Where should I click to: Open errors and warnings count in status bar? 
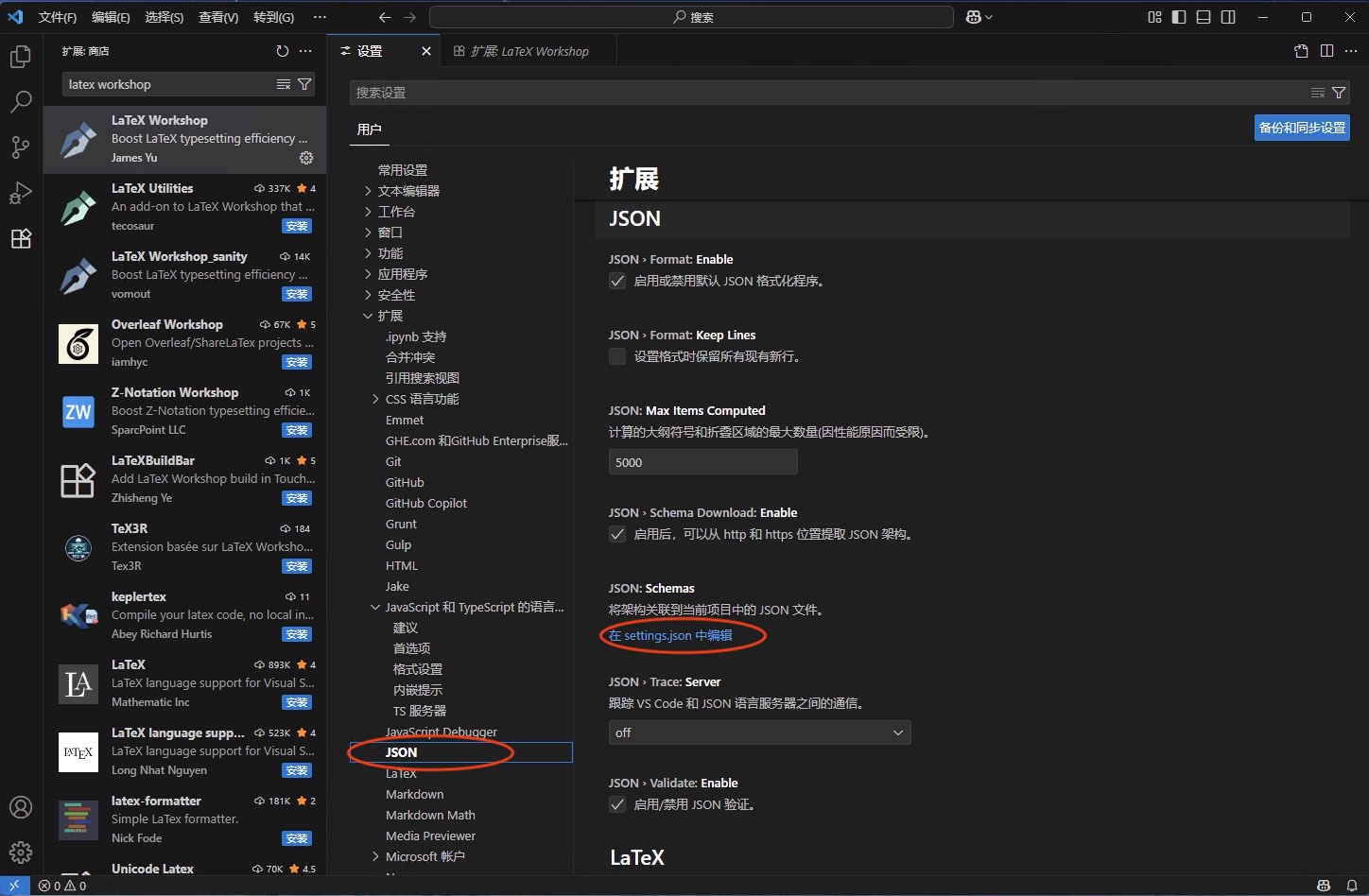(62, 886)
